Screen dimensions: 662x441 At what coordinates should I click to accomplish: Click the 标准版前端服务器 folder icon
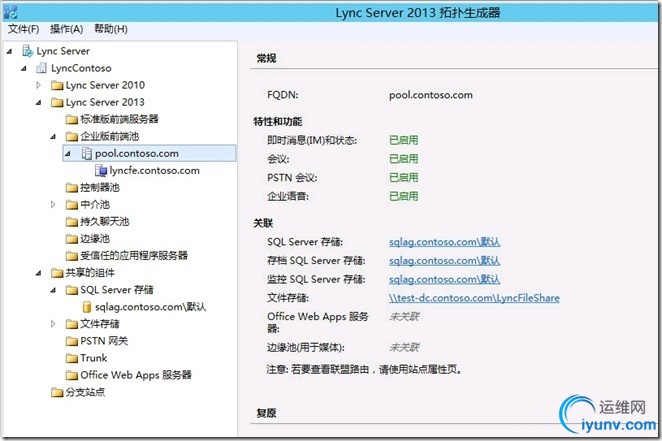point(72,119)
